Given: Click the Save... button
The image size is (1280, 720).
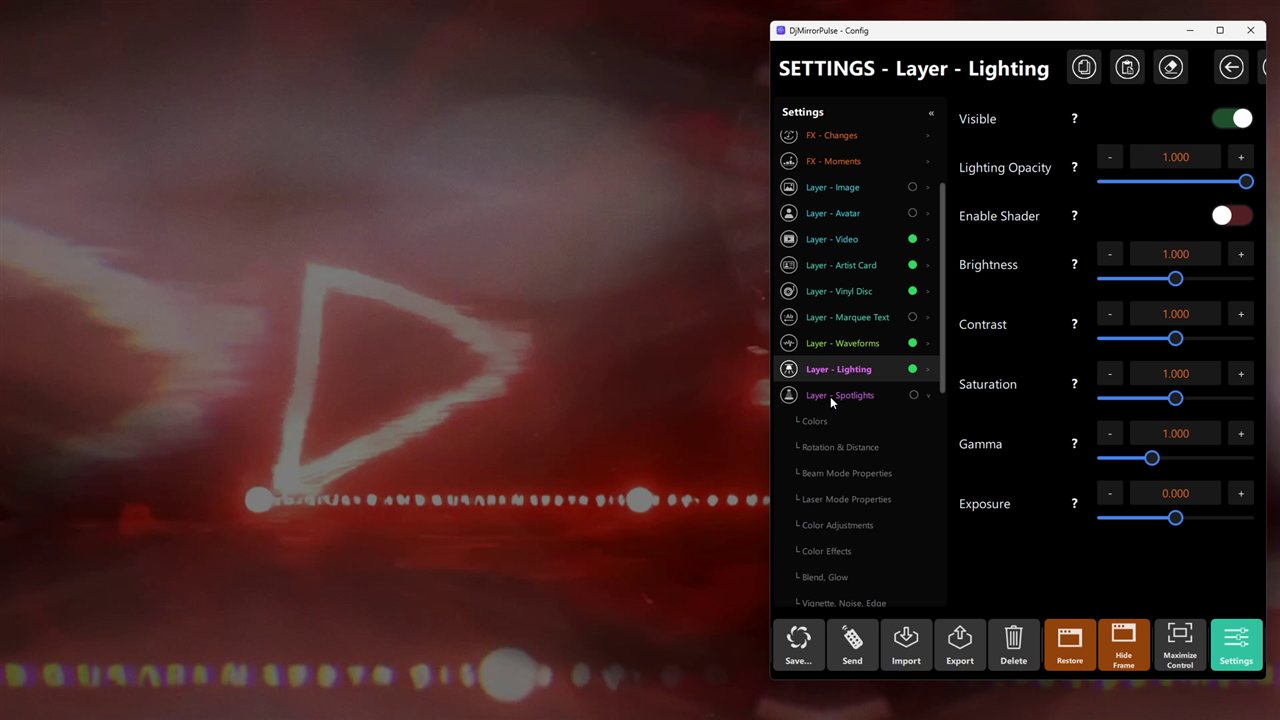Looking at the screenshot, I should pyautogui.click(x=798, y=645).
